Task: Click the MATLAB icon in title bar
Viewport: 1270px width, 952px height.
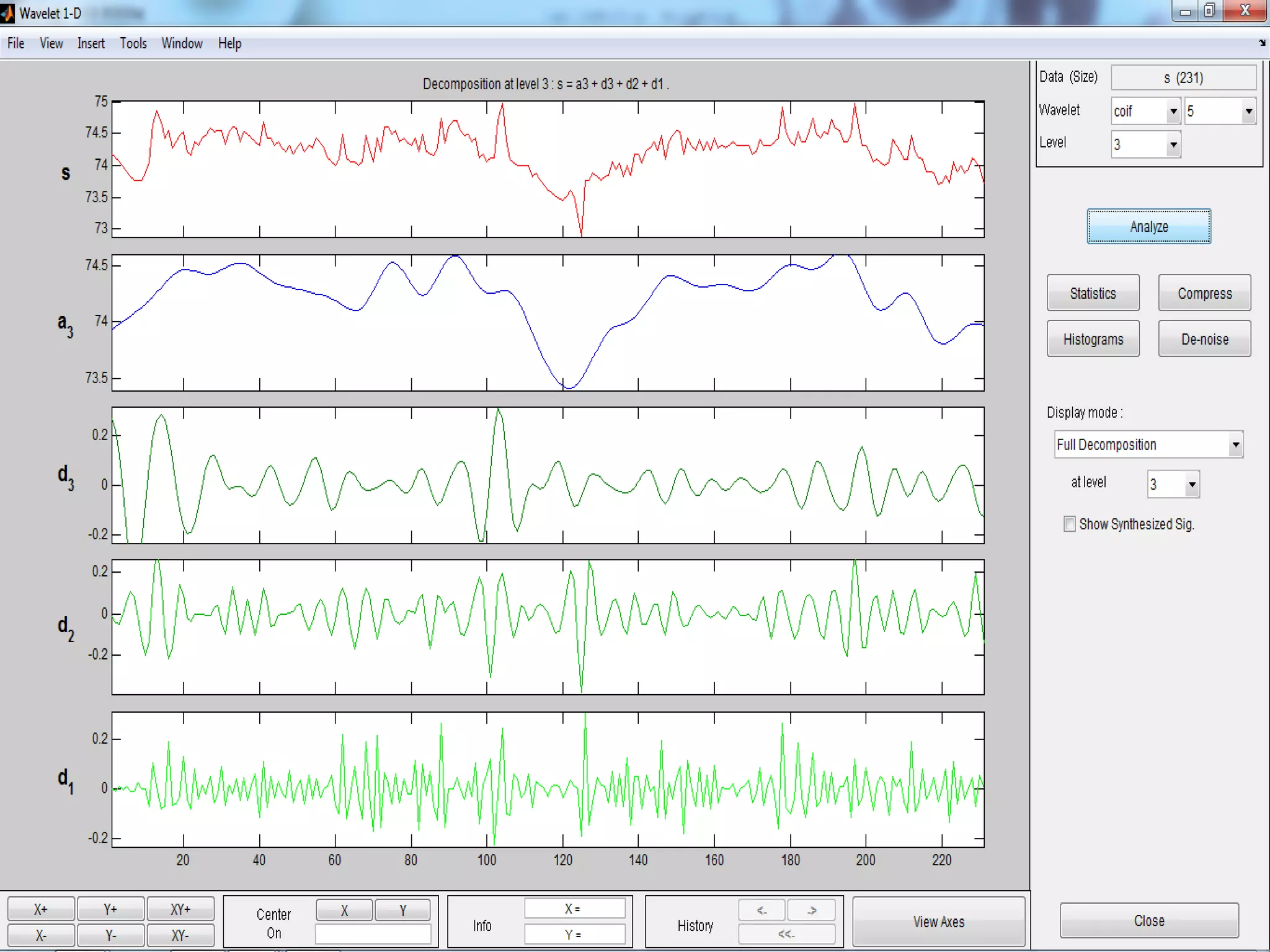Action: (7, 12)
